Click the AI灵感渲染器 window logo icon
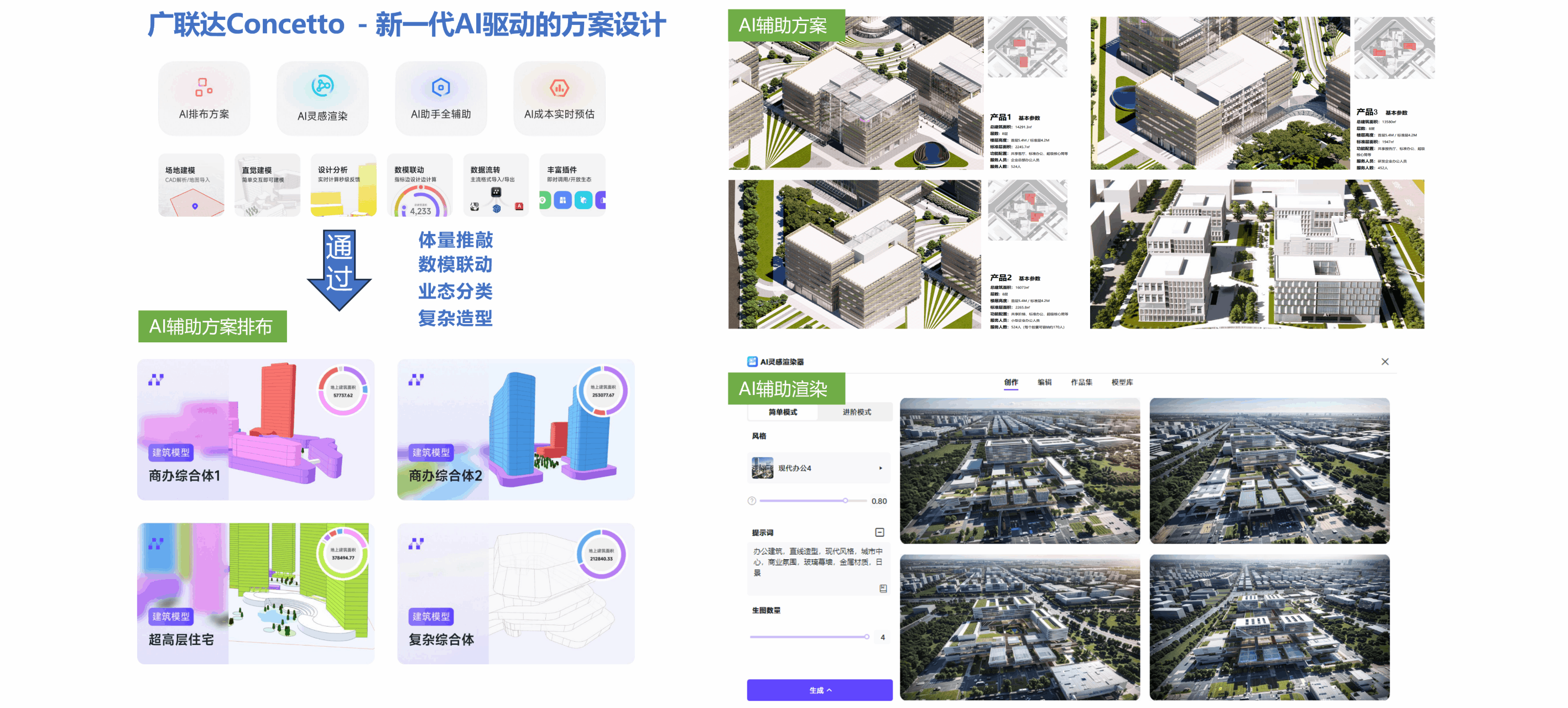This screenshot has height=708, width=1568. [x=752, y=362]
